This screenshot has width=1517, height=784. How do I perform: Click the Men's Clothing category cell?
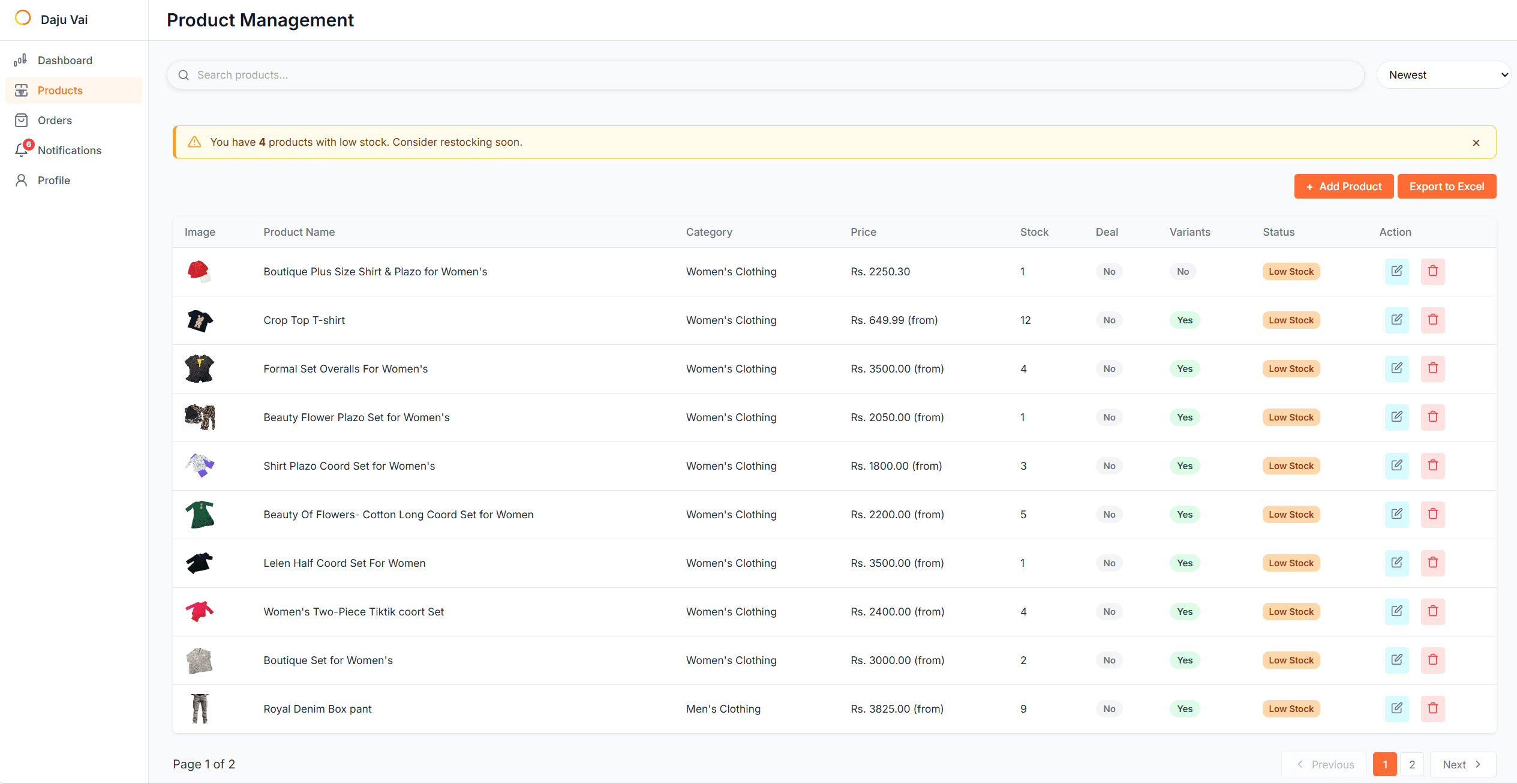point(723,708)
